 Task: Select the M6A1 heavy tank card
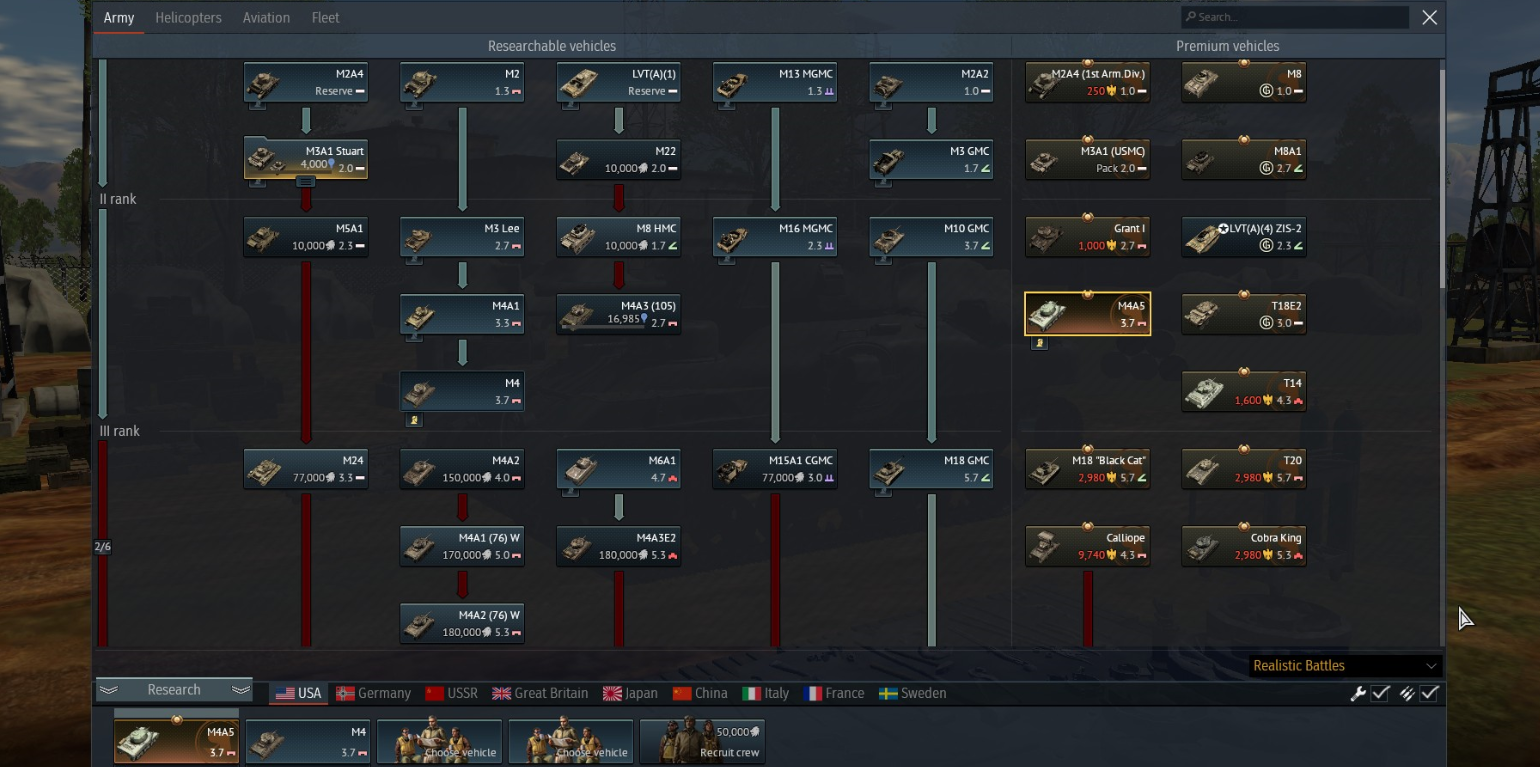coord(618,469)
